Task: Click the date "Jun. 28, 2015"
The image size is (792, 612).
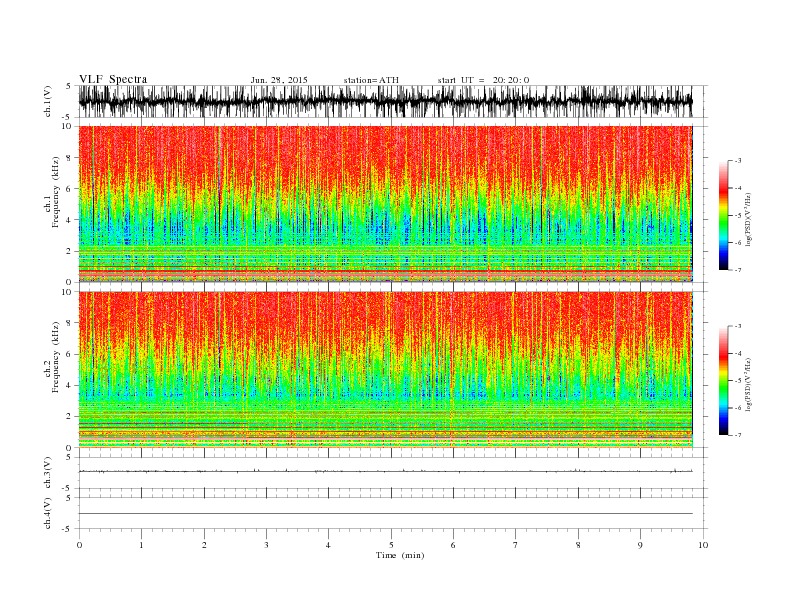Action: pos(279,80)
